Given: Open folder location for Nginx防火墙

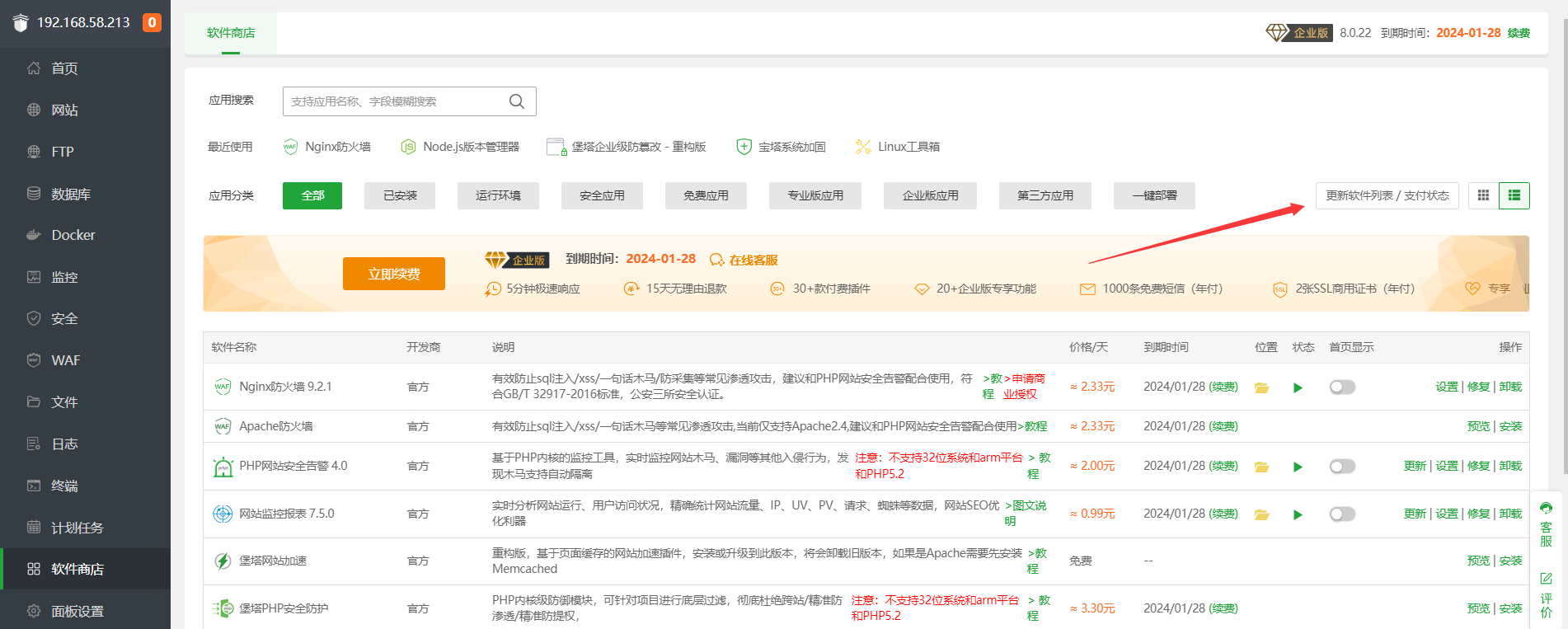Looking at the screenshot, I should pyautogui.click(x=1261, y=387).
